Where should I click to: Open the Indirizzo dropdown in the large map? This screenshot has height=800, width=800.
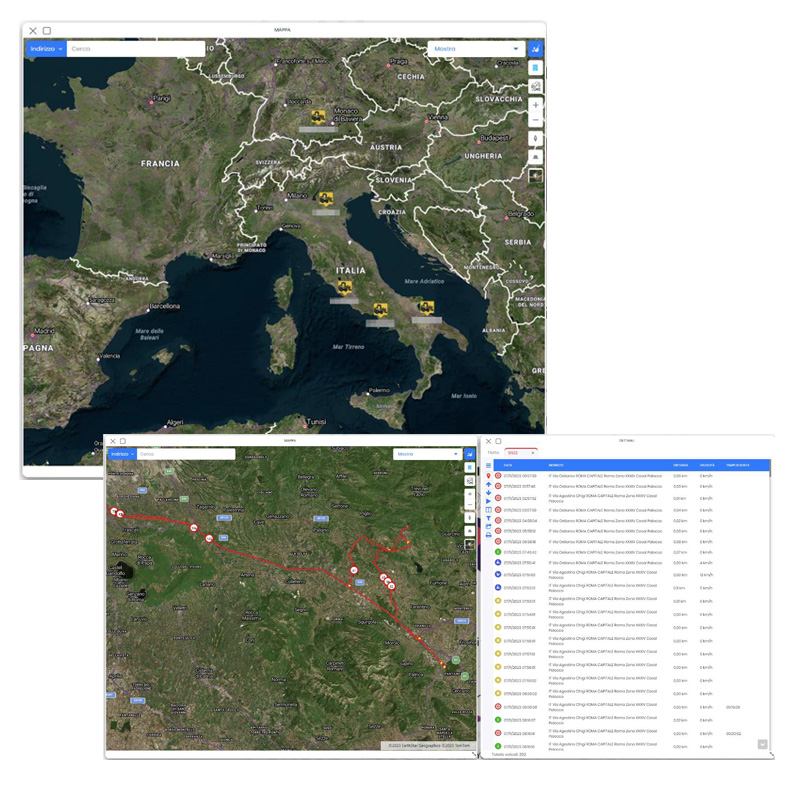(x=46, y=48)
